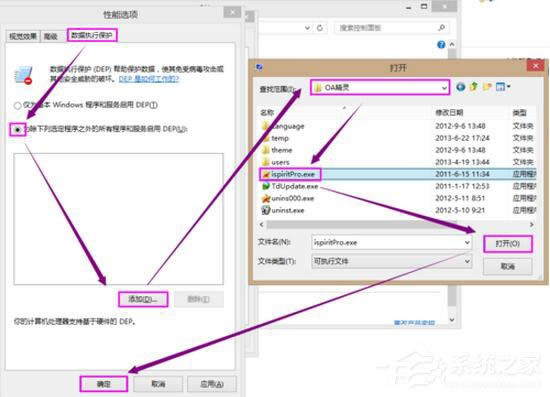Click the 打开(O) button
This screenshot has height=397, width=550.
pyautogui.click(x=508, y=244)
